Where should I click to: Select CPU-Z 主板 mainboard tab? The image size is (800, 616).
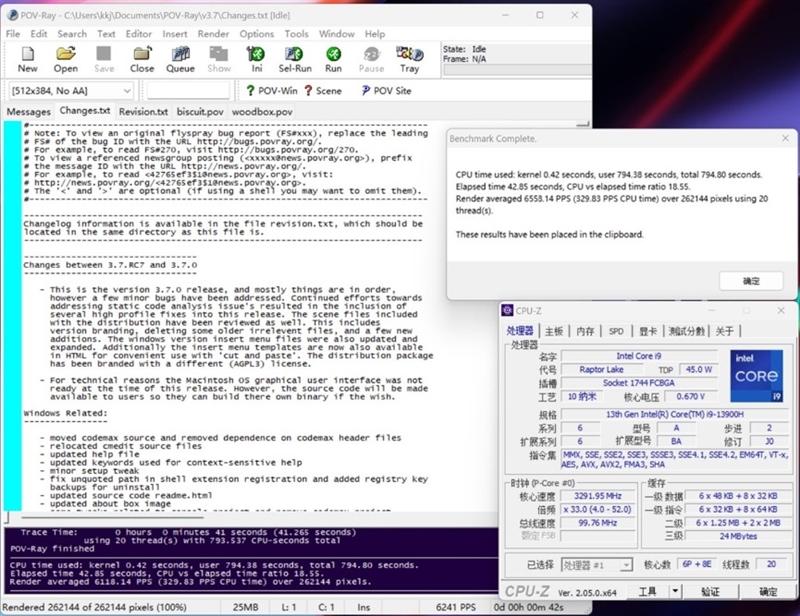(x=554, y=331)
